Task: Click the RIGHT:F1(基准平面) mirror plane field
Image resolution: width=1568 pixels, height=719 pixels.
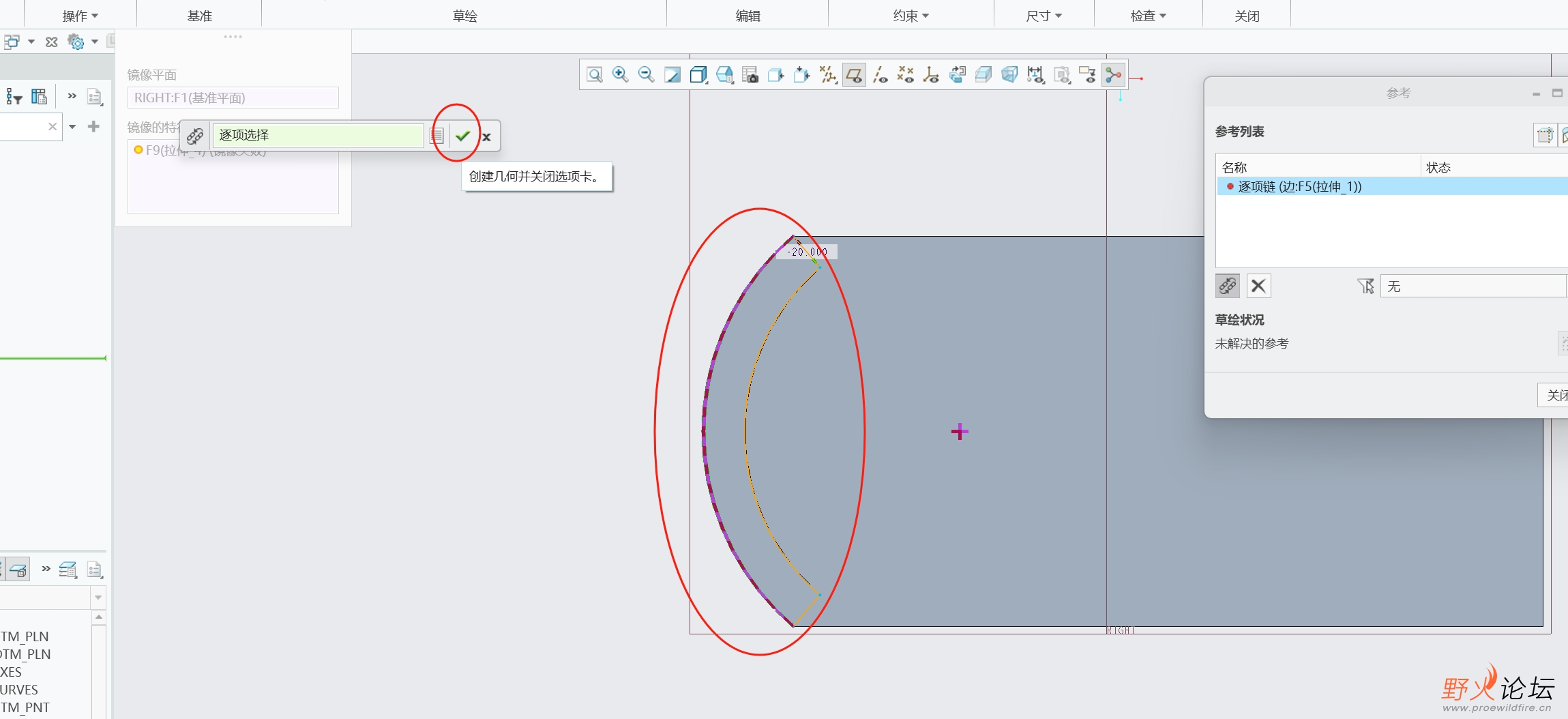Action: pyautogui.click(x=233, y=98)
